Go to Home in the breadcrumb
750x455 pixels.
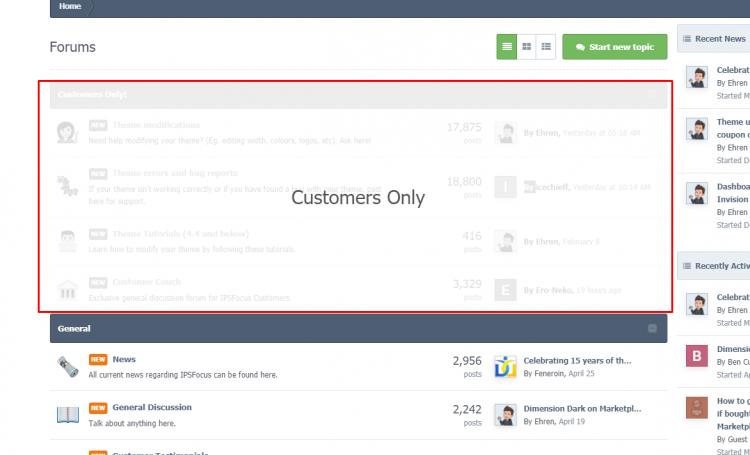pos(70,6)
